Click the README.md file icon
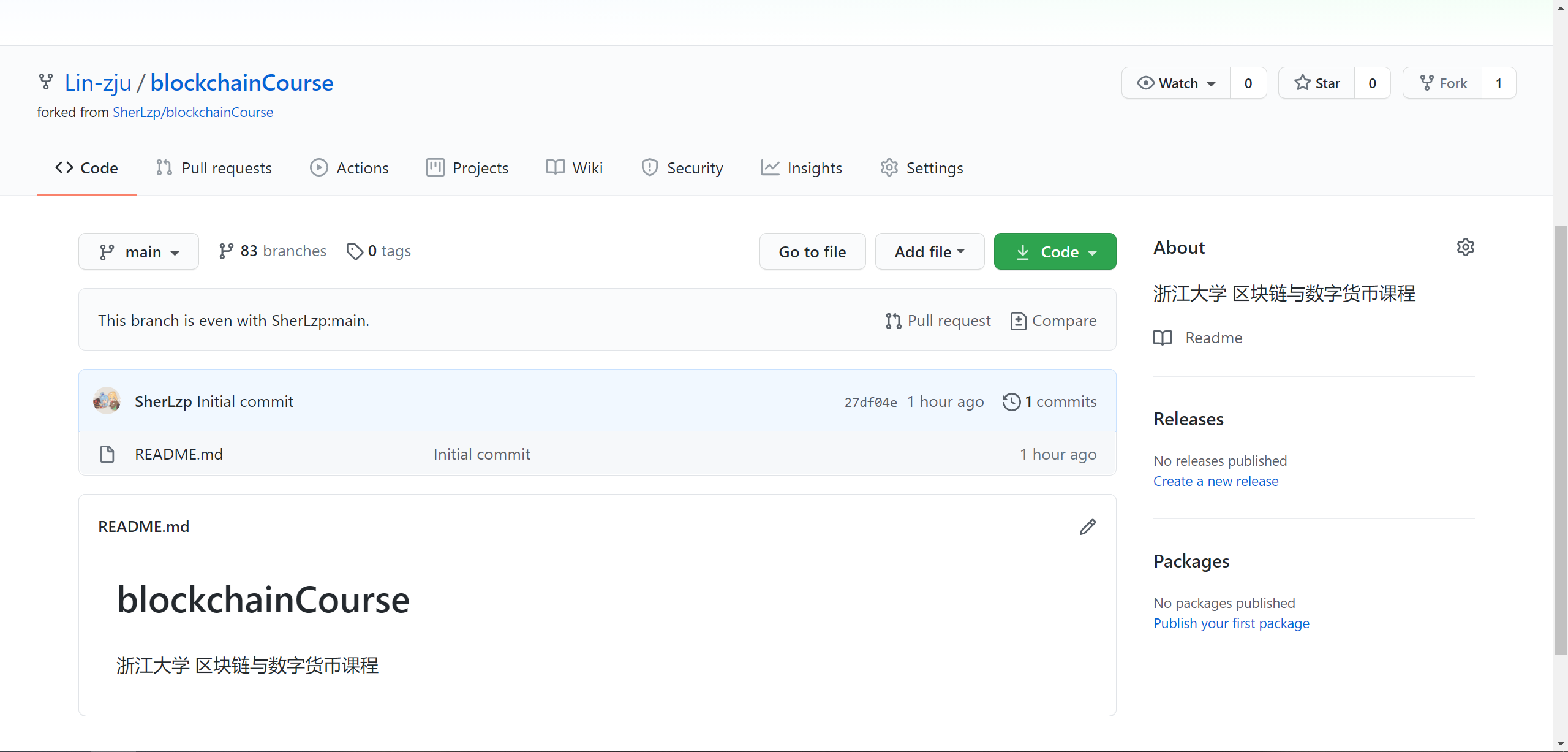The width and height of the screenshot is (1568, 752). pyautogui.click(x=107, y=454)
